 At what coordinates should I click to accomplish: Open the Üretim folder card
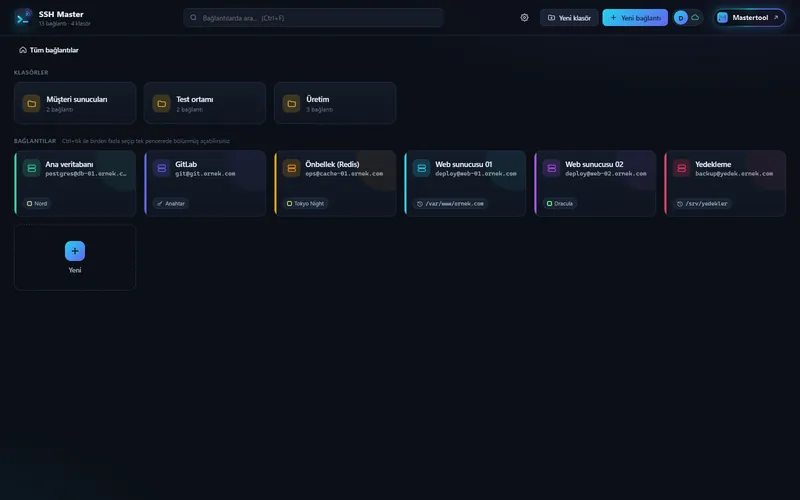335,103
